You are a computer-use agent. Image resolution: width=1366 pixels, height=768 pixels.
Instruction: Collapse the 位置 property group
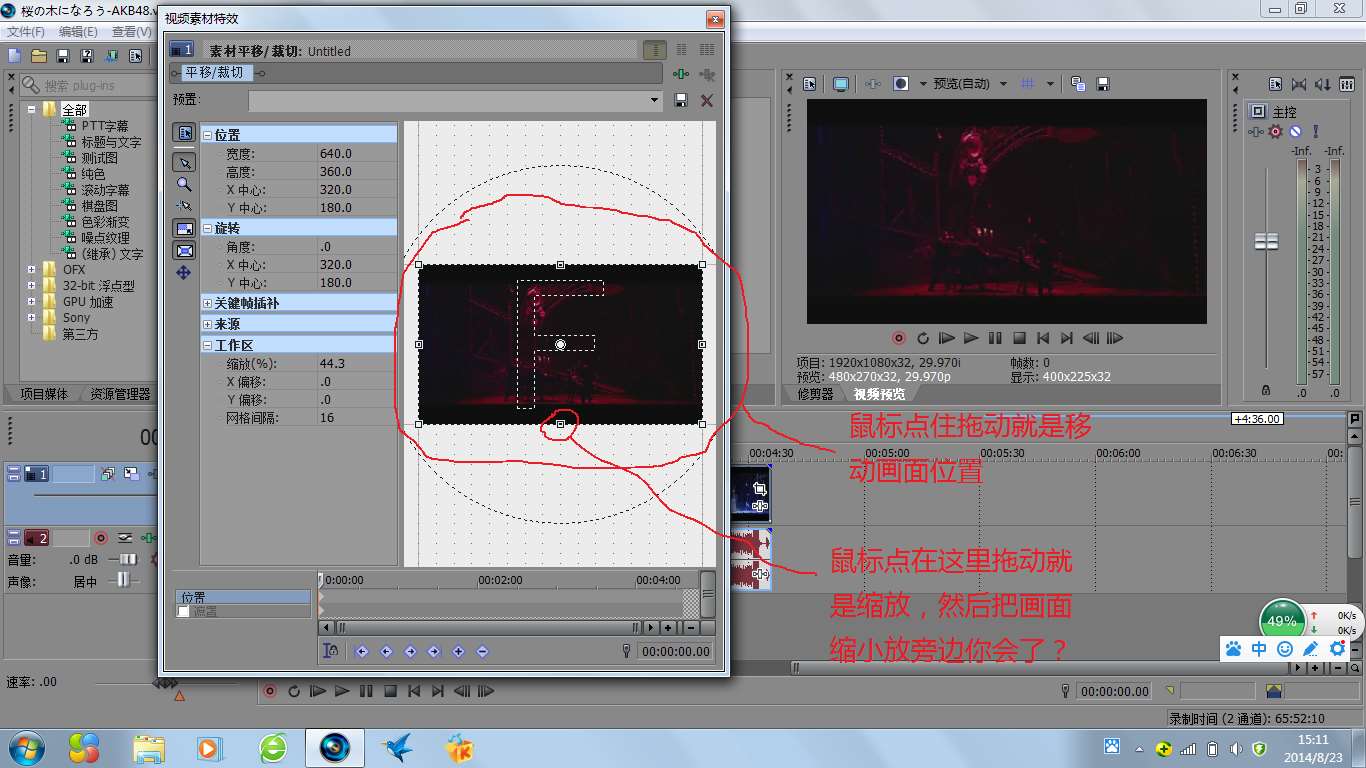208,135
